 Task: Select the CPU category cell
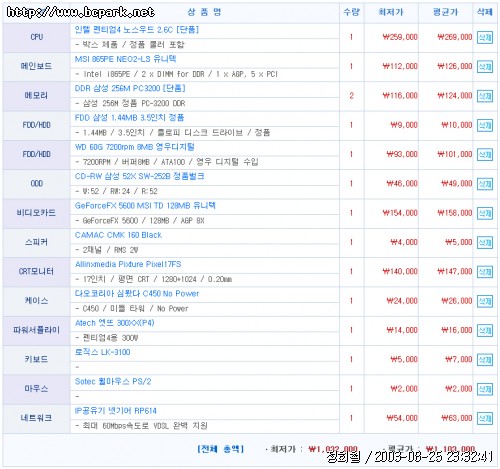pyautogui.click(x=37, y=37)
